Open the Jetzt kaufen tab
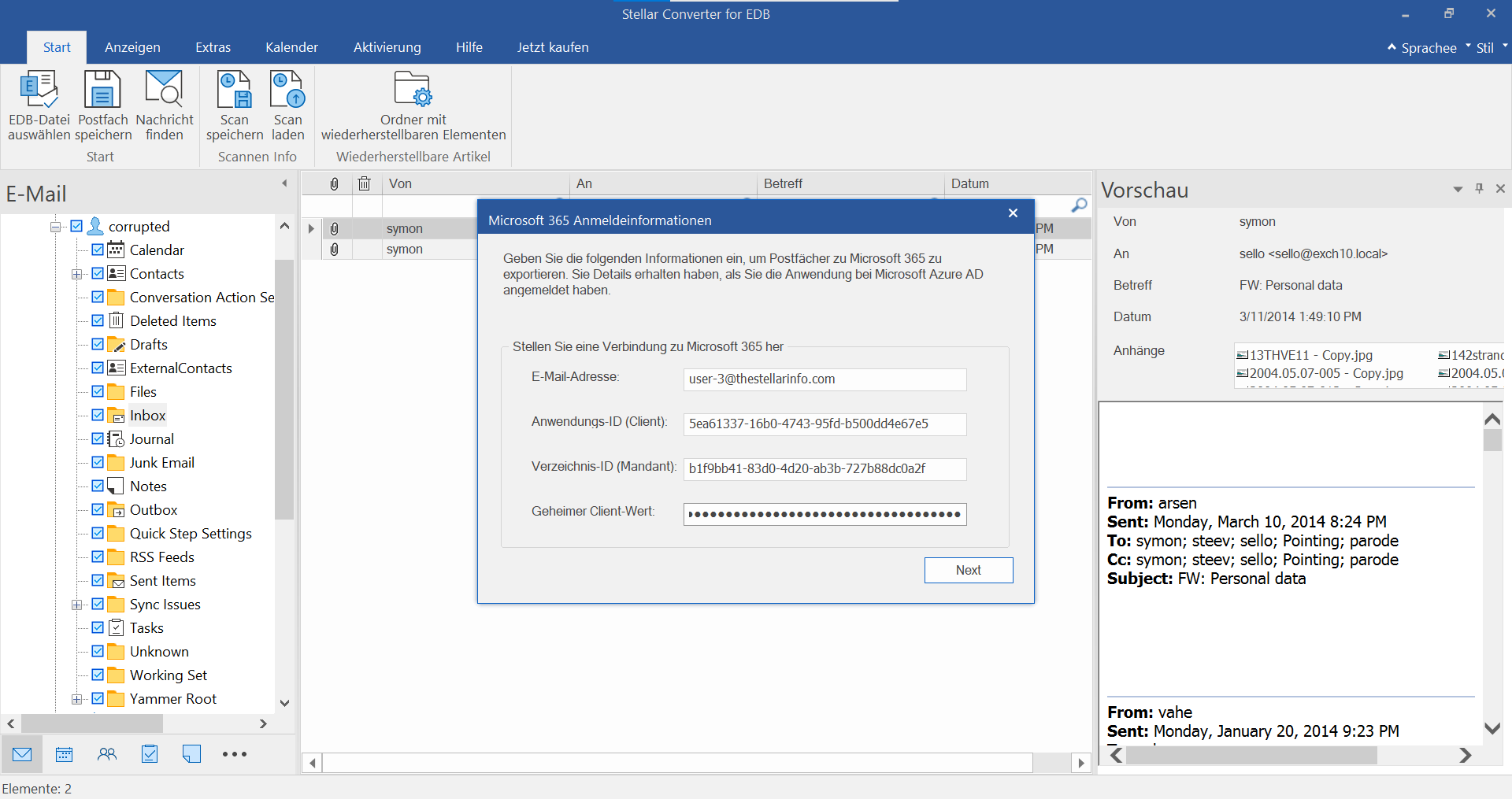Viewport: 1512px width, 799px height. tap(552, 47)
